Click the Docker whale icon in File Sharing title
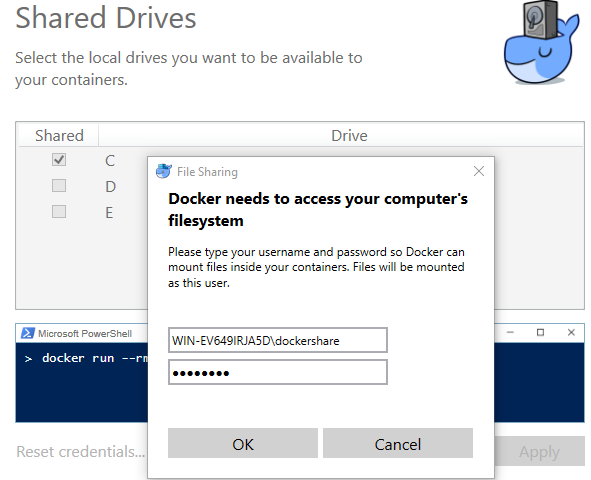Screen dimensions: 591x480 click(164, 171)
